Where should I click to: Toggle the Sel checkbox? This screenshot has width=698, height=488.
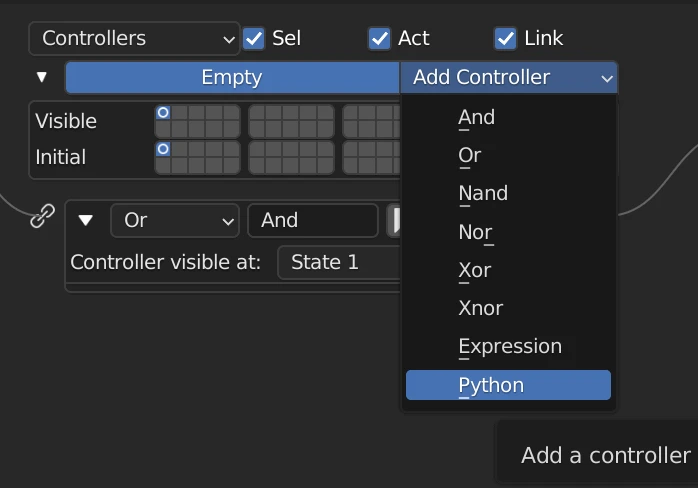(254, 38)
